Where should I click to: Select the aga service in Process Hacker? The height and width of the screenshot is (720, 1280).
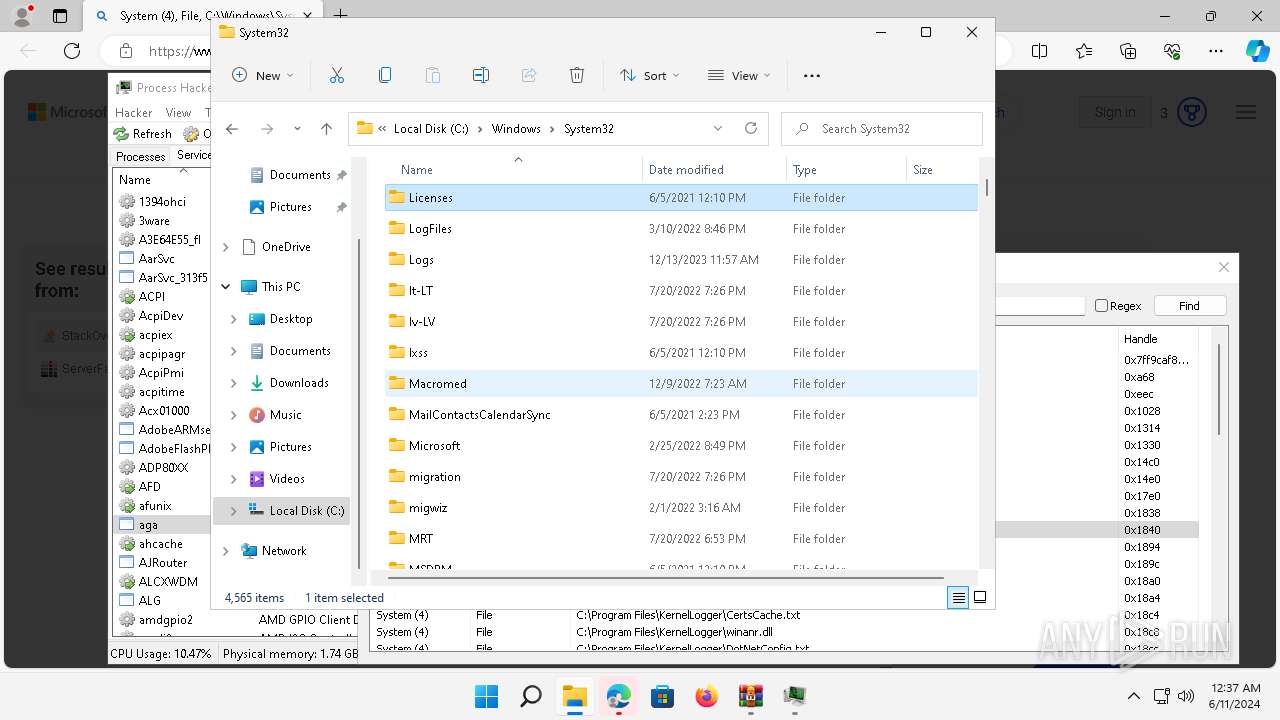click(148, 525)
